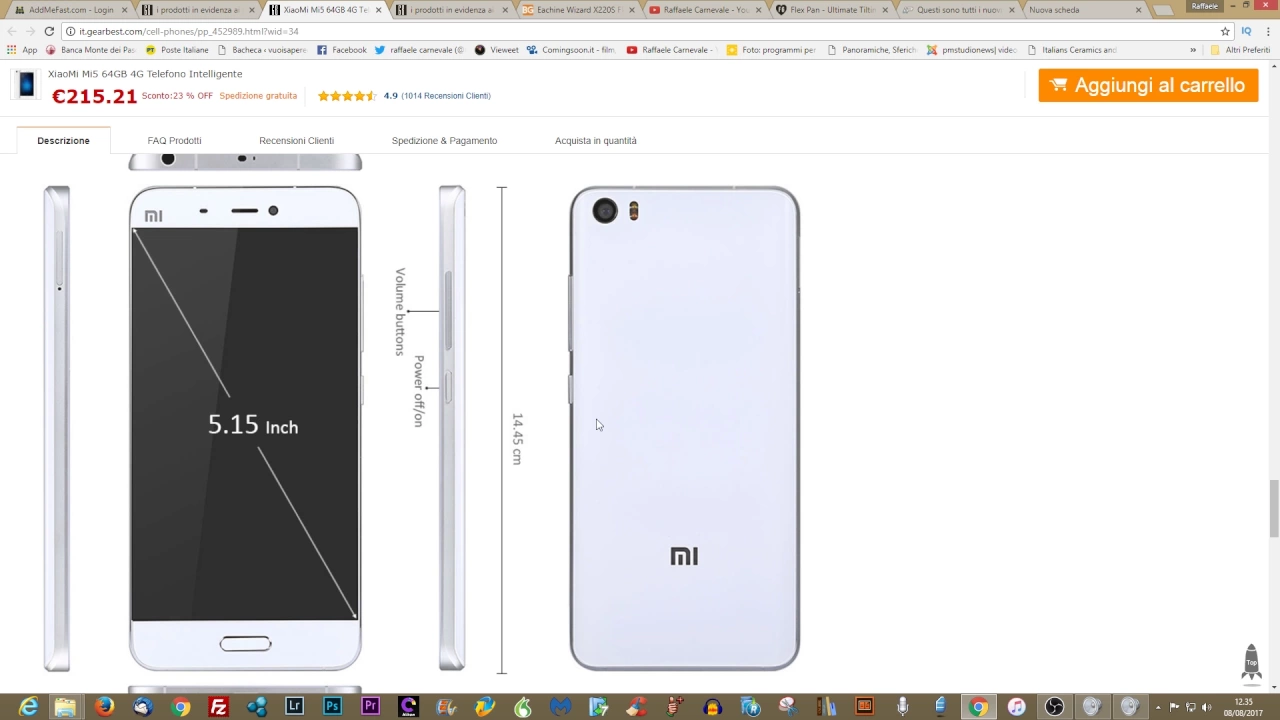This screenshot has width=1280, height=720.
Task: Click the volume speaker tray icon
Action: pos(1207,707)
